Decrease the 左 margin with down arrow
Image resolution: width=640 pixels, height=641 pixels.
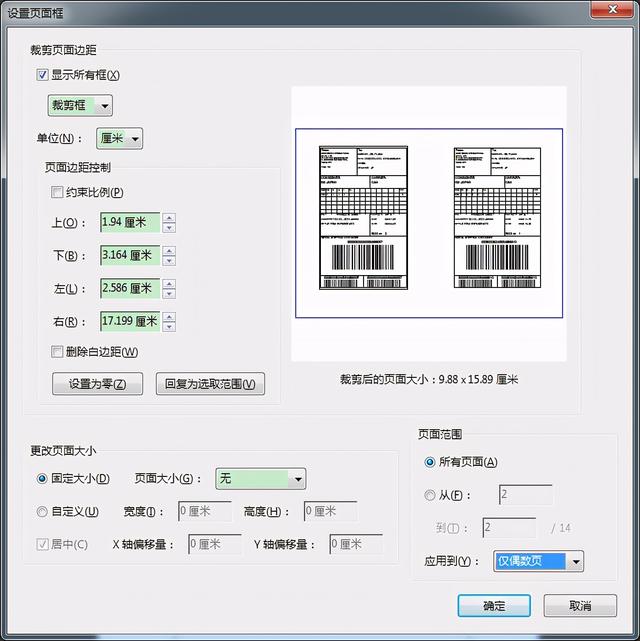169,294
